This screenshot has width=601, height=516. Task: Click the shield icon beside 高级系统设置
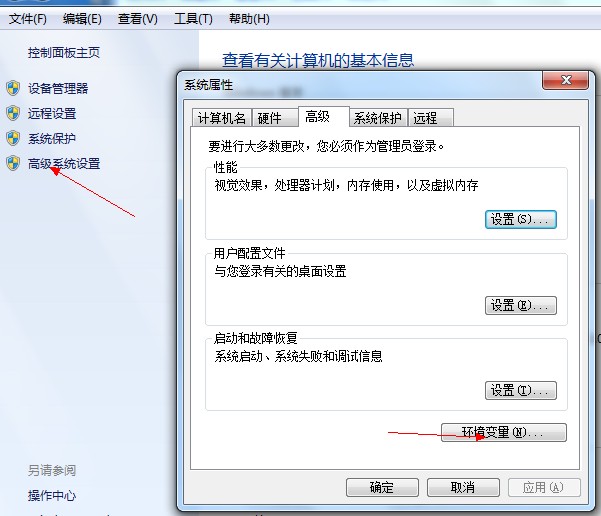click(x=13, y=163)
